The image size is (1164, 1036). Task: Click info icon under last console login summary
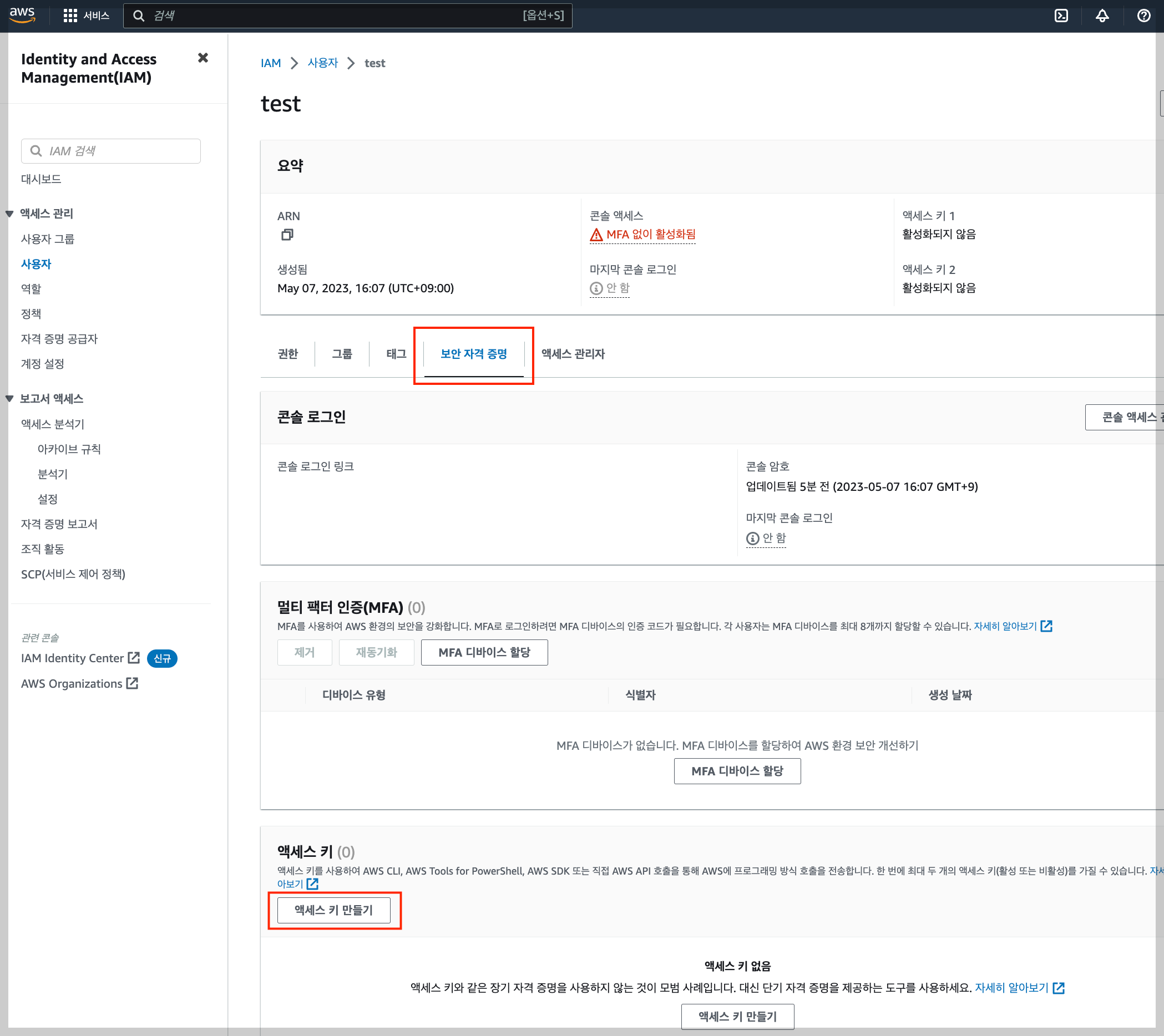[x=596, y=288]
